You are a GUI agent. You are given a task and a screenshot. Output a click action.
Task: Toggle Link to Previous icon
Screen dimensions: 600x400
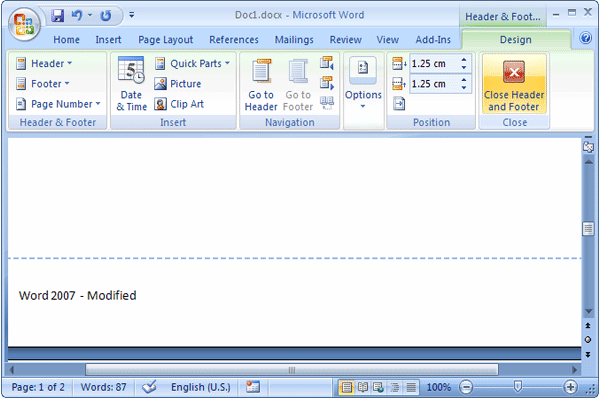[327, 103]
